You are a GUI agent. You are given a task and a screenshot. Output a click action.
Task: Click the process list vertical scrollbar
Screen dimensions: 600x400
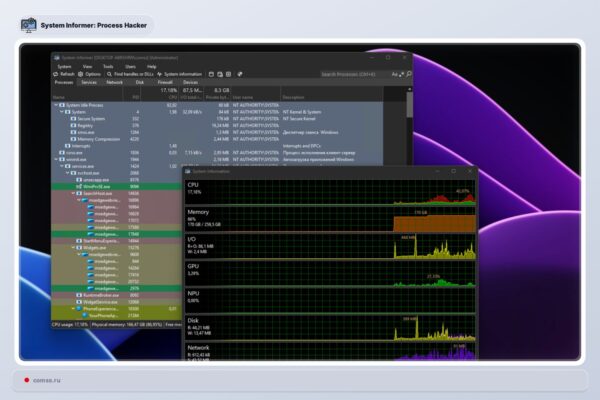point(409,106)
